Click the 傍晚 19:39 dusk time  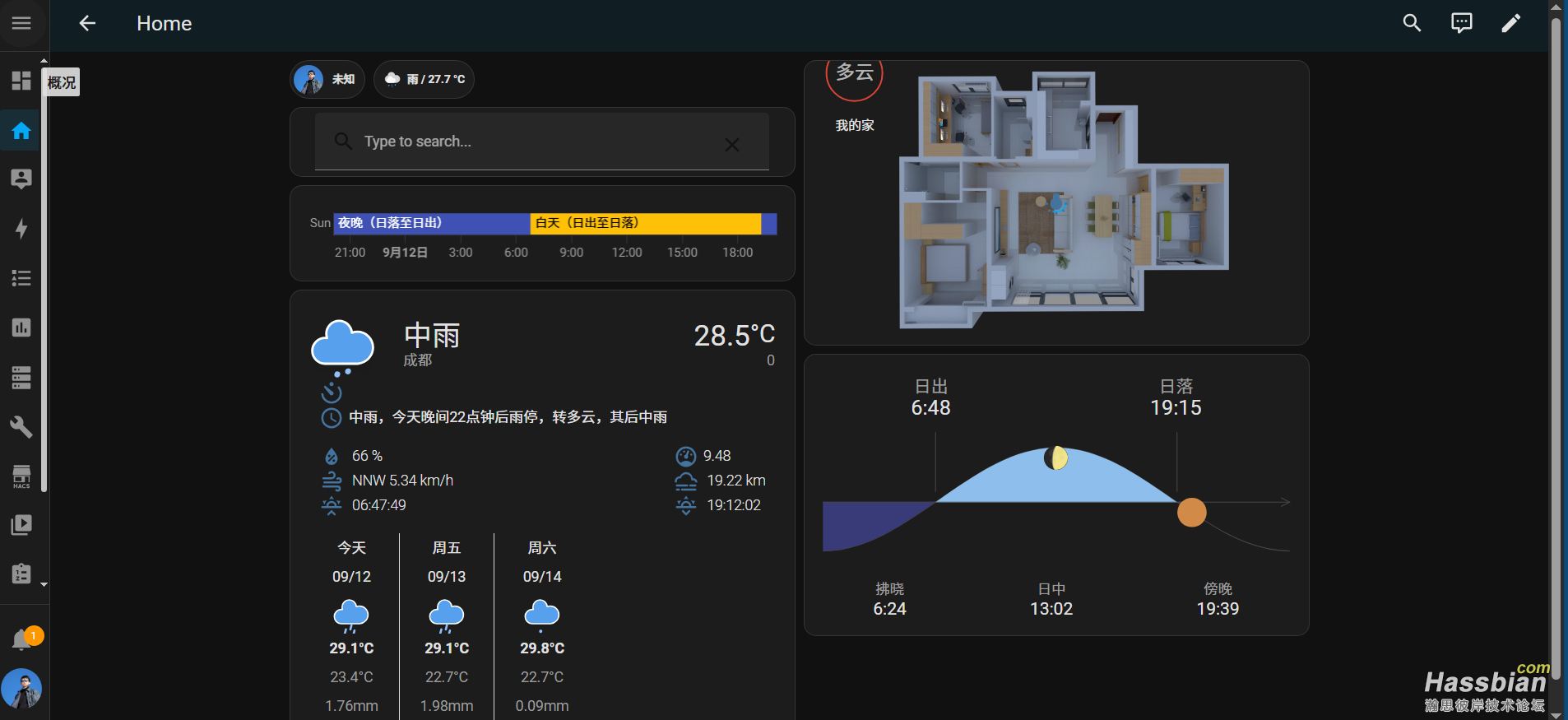click(x=1218, y=600)
